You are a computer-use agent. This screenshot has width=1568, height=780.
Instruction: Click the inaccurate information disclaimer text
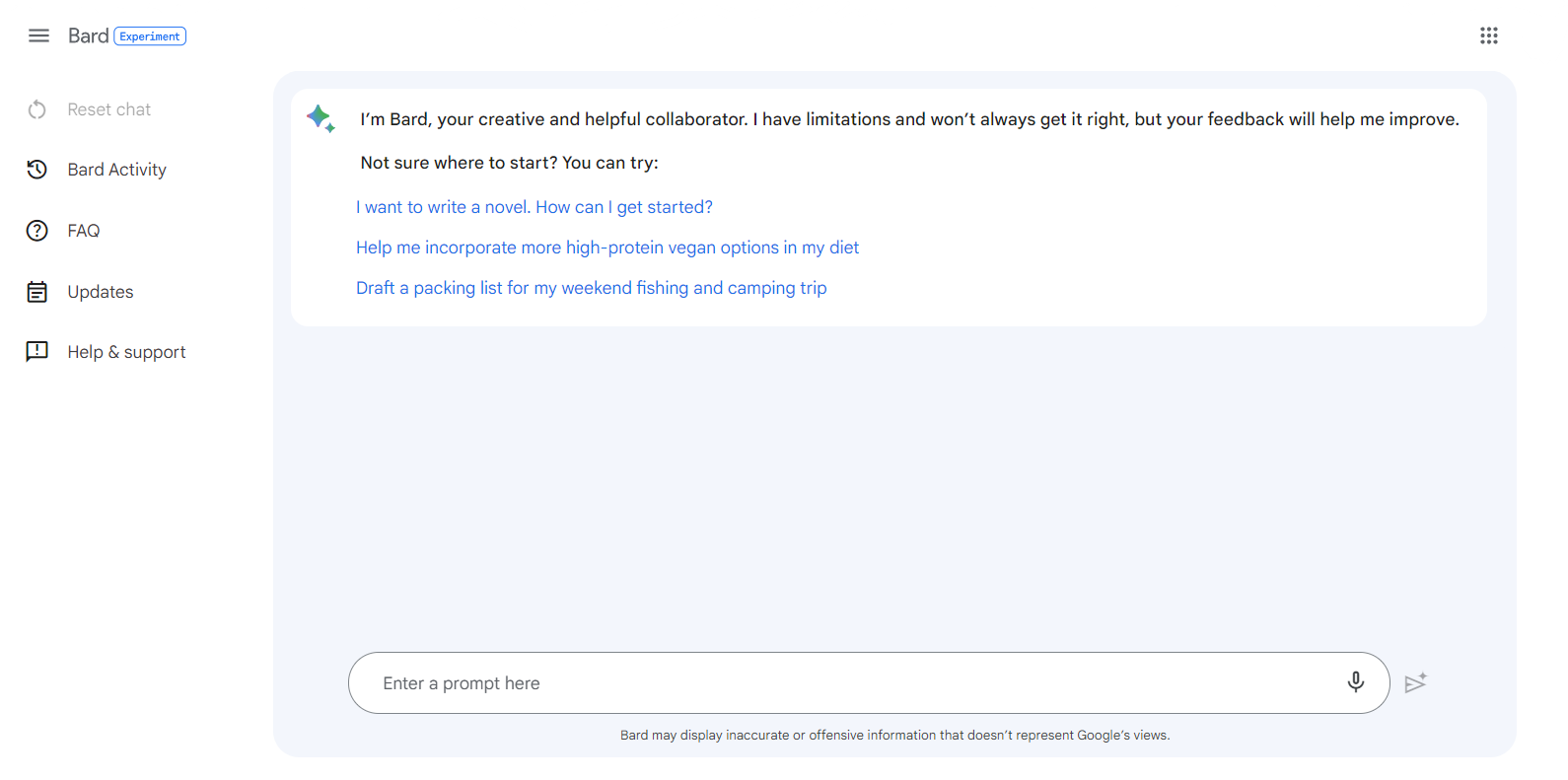pyautogui.click(x=894, y=736)
